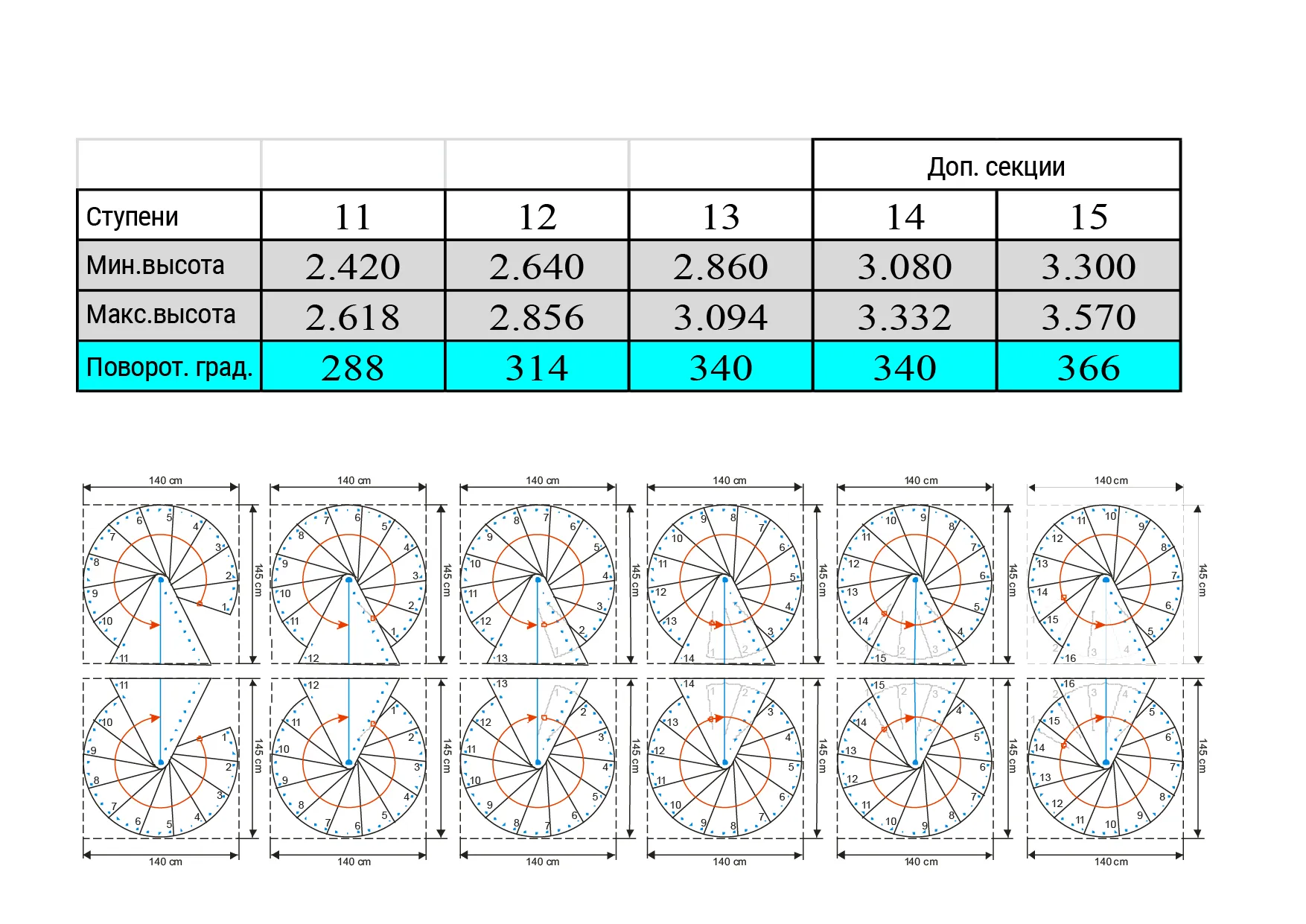Click the top-row 13-step staircase diagram
This screenshot has width=1306, height=924.
[x=538, y=583]
